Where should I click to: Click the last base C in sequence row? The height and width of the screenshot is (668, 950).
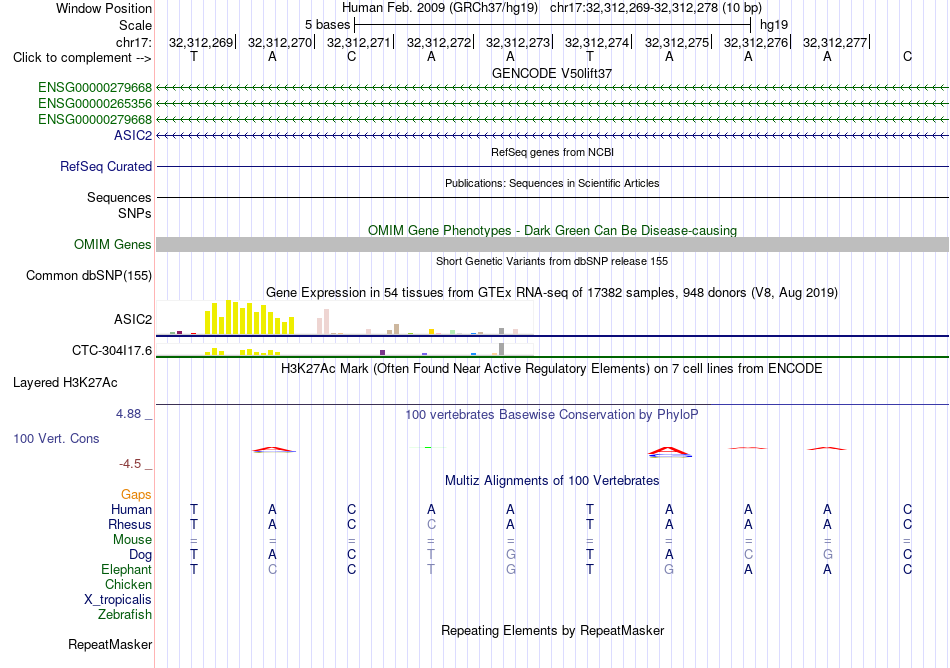click(x=907, y=57)
